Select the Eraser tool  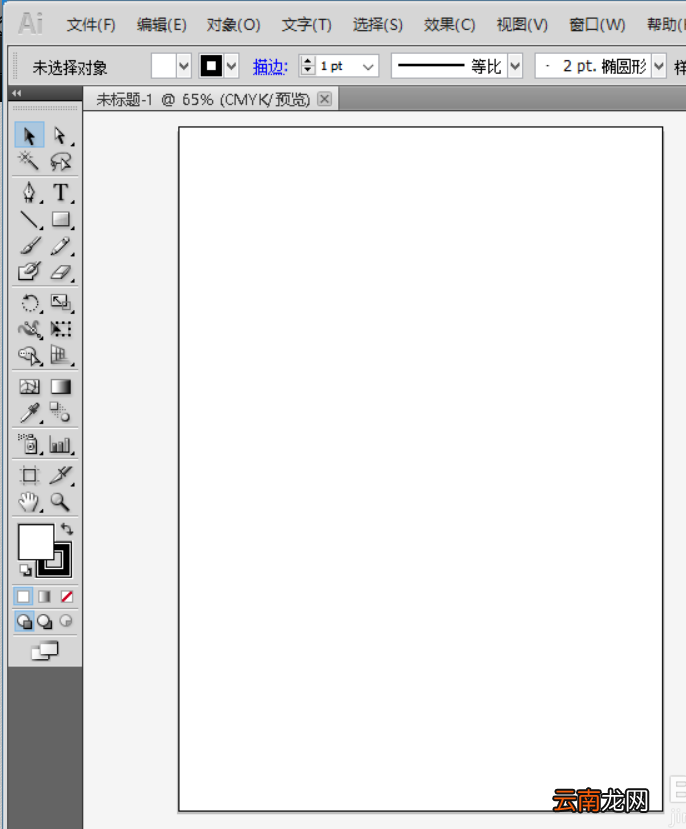[x=60, y=271]
